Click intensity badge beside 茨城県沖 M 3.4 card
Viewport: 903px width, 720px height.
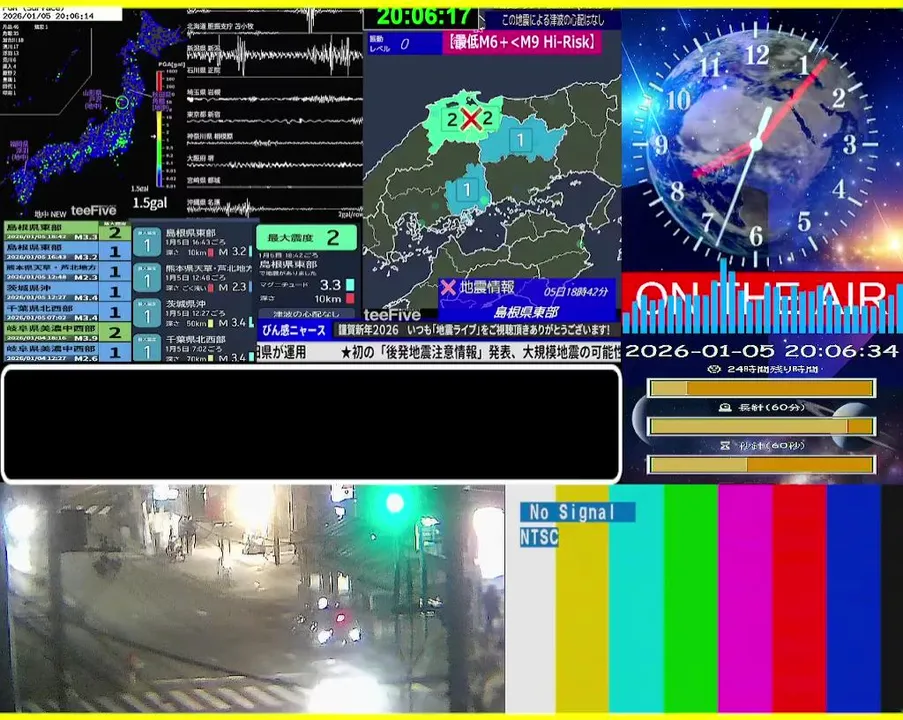click(x=147, y=314)
